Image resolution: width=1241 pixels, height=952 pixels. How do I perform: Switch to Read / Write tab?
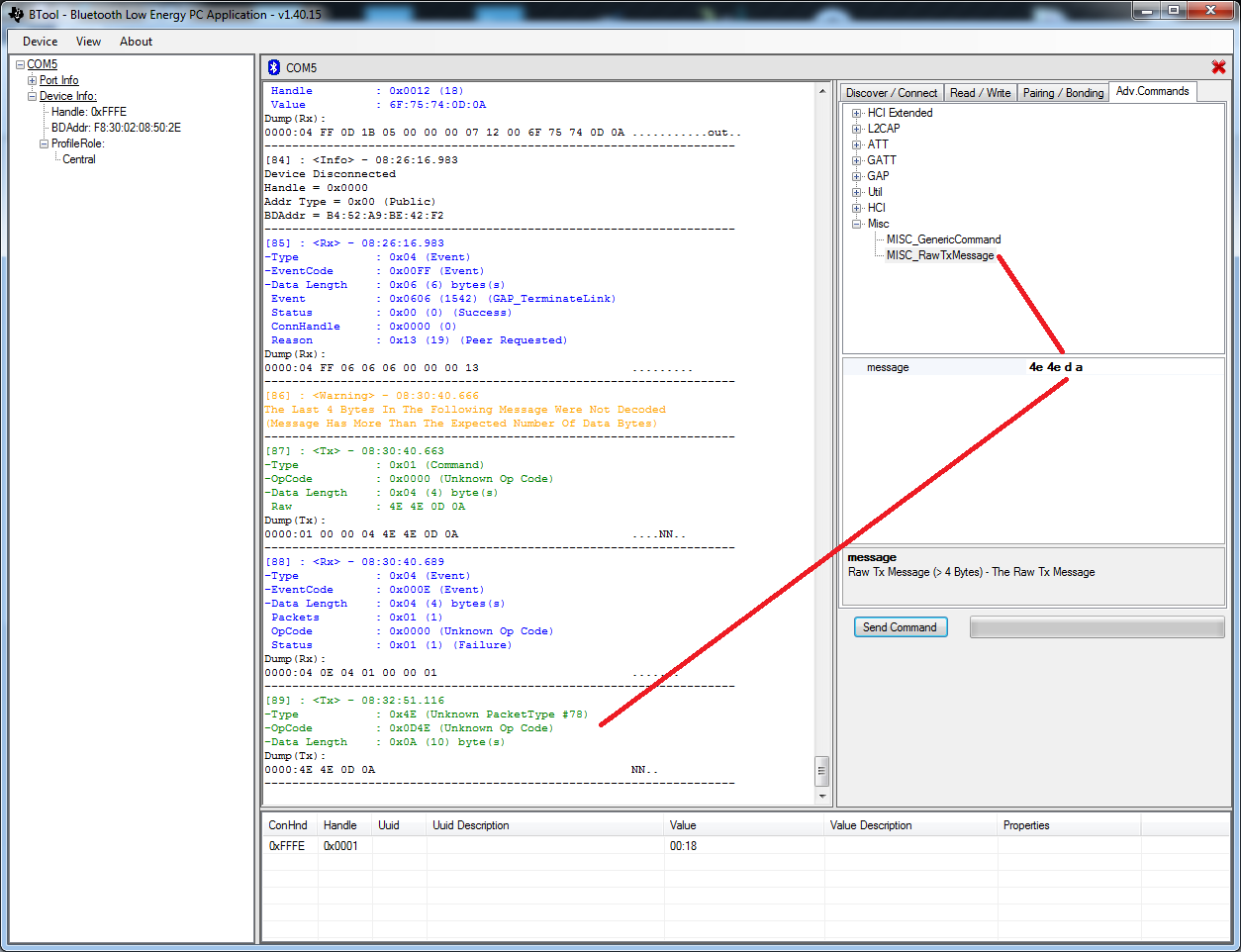click(980, 93)
